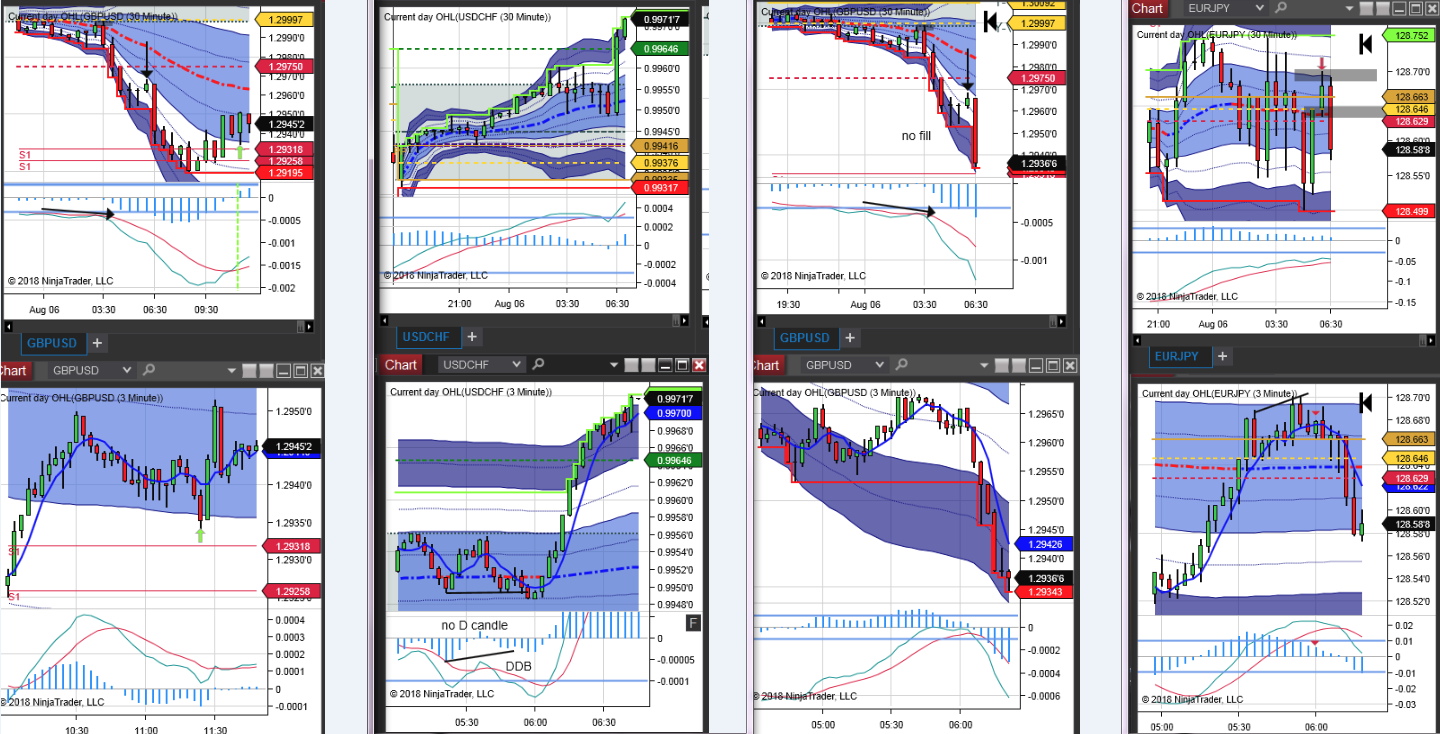Screen dimensions: 1440x734
Task: Open search in GBPUSD 3 Minute window showing 1.29318
Action: [147, 370]
